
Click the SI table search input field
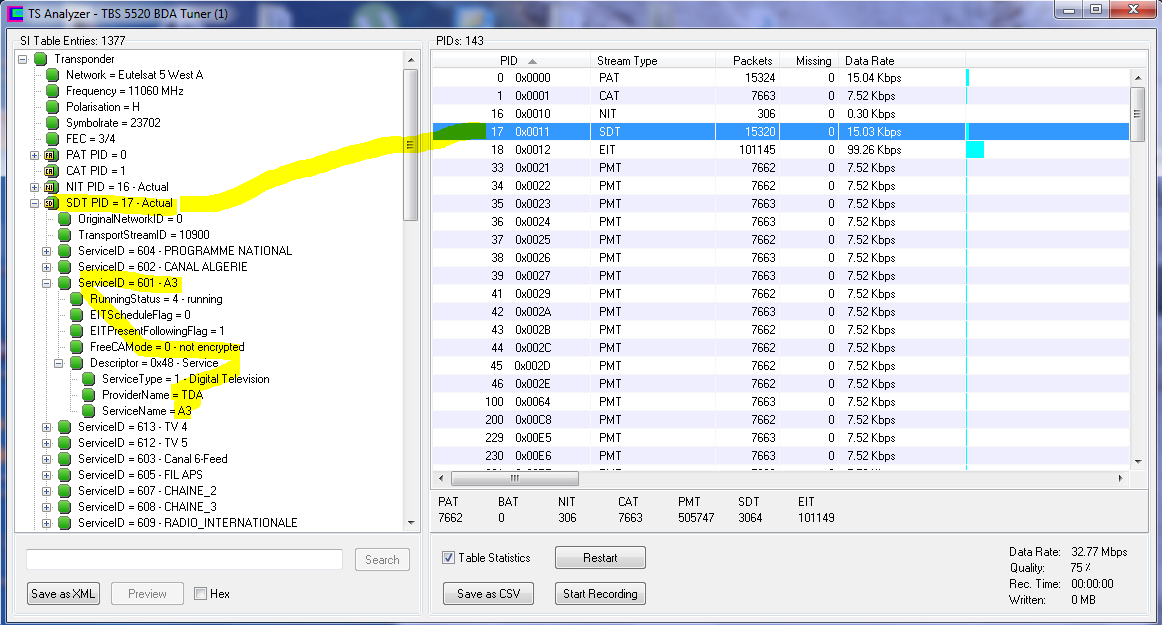(x=184, y=560)
